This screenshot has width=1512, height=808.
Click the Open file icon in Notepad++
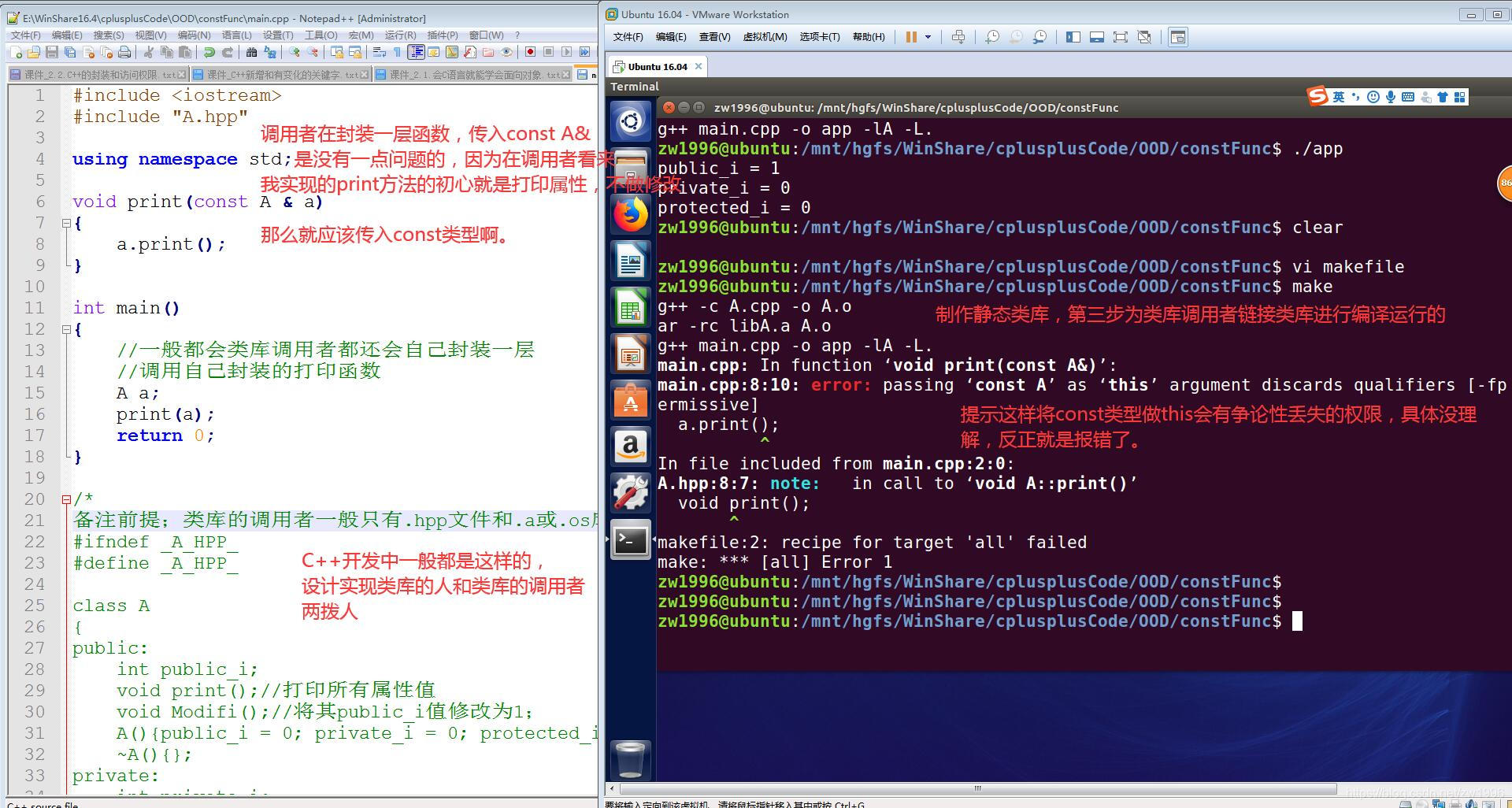(x=34, y=52)
